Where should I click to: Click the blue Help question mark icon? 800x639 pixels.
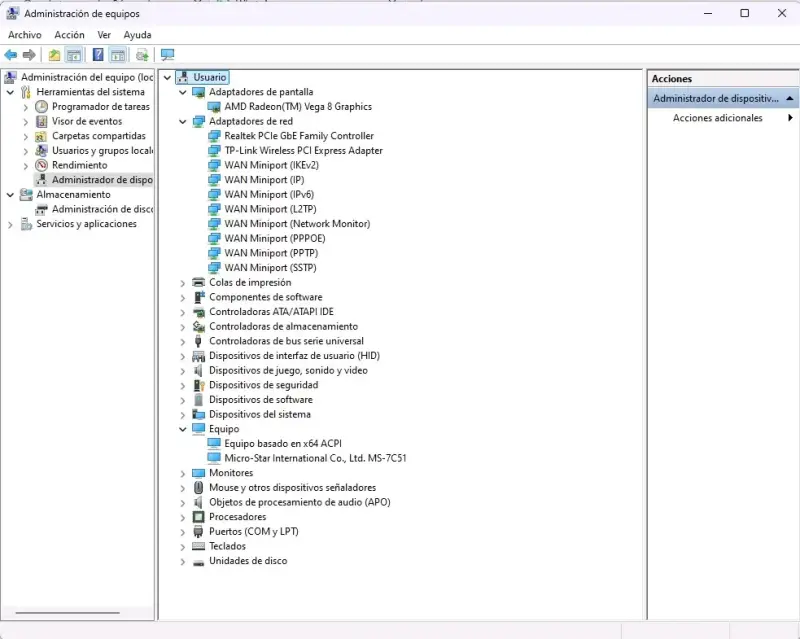click(x=98, y=55)
